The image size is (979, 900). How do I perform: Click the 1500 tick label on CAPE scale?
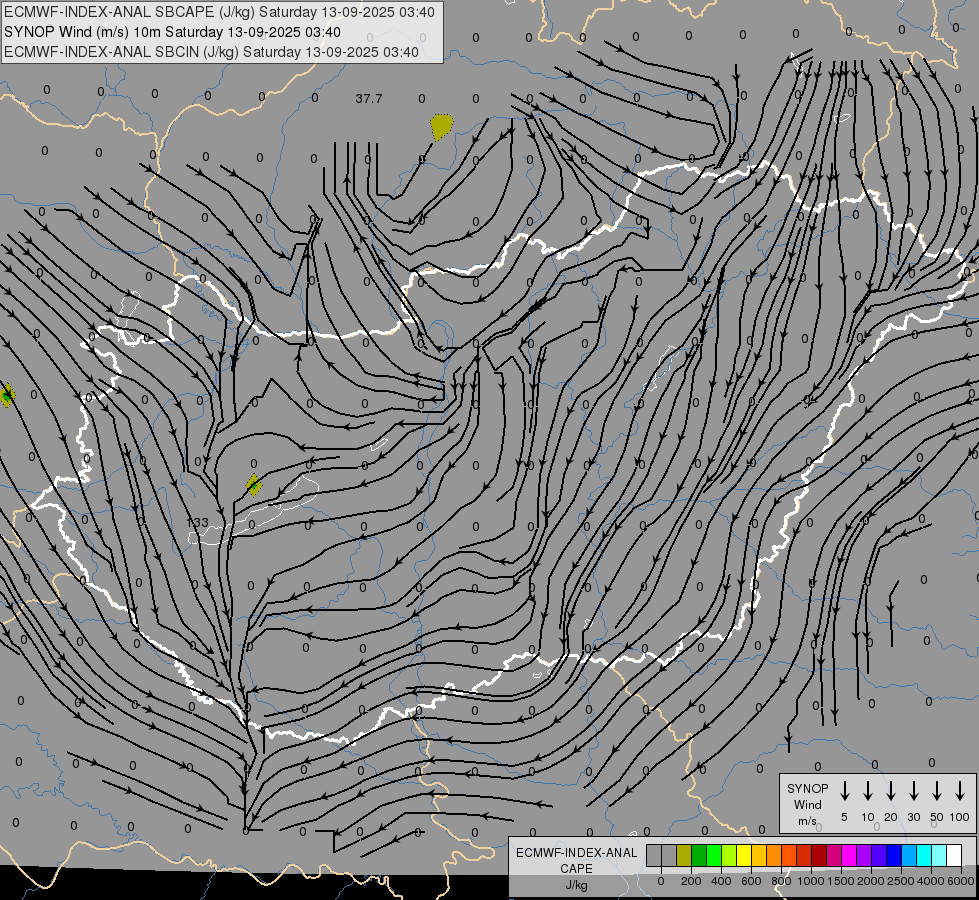(841, 881)
